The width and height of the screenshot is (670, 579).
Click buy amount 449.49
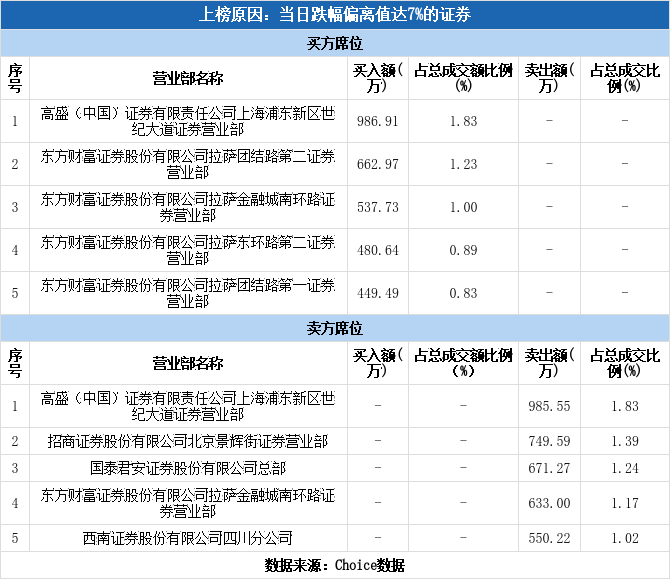point(378,293)
